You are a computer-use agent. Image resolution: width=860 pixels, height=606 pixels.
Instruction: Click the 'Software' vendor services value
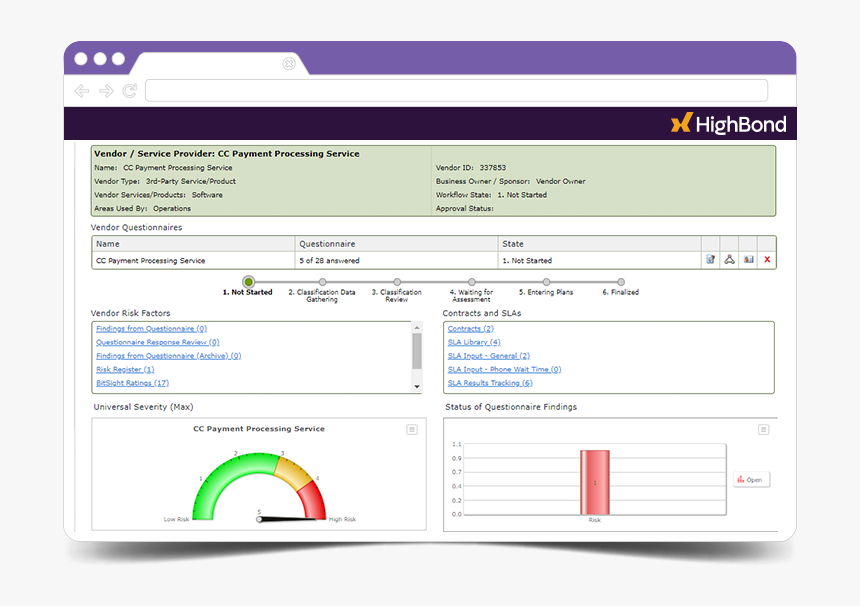(207, 195)
